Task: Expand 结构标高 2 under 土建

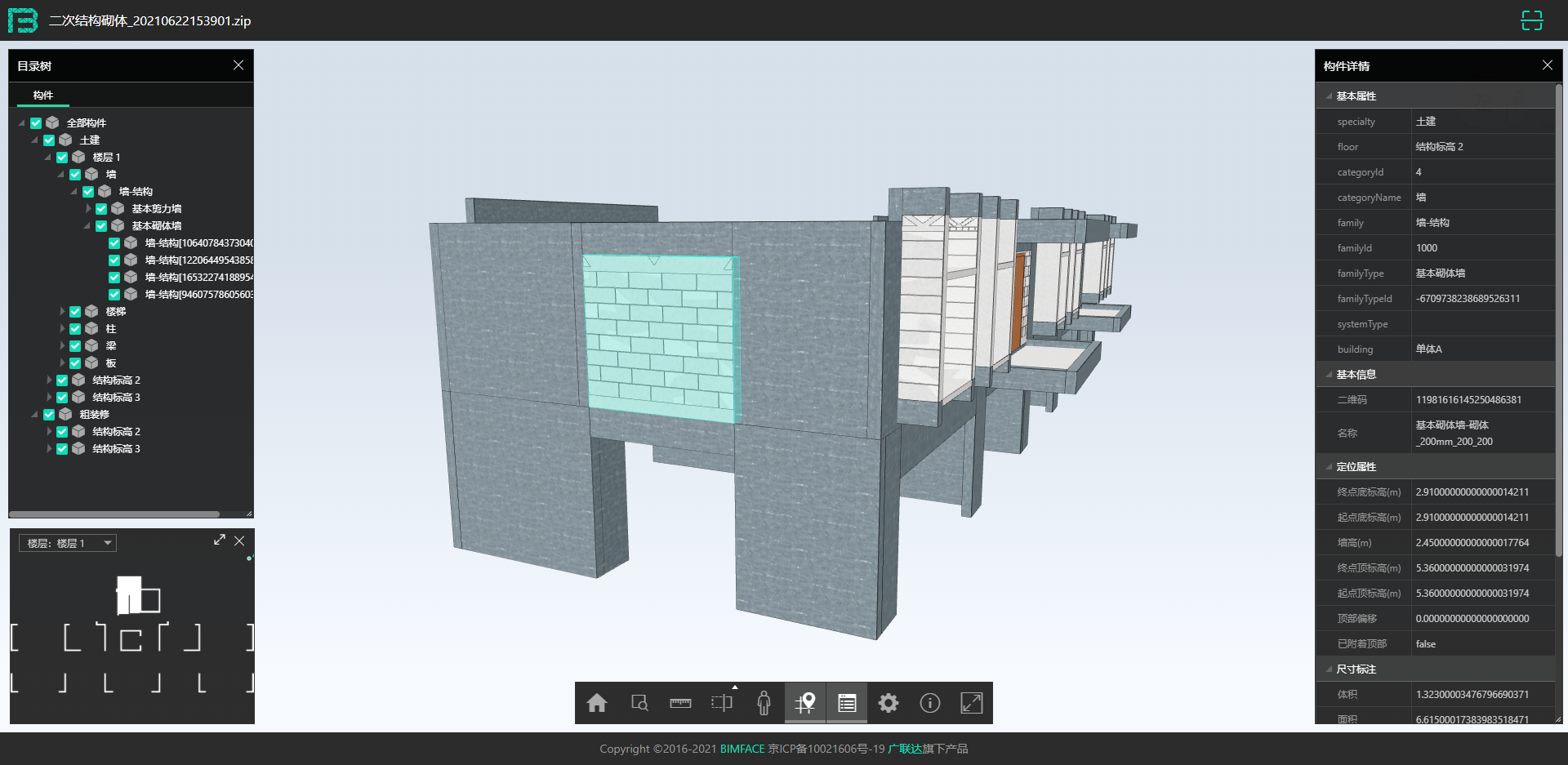Action: (x=49, y=380)
